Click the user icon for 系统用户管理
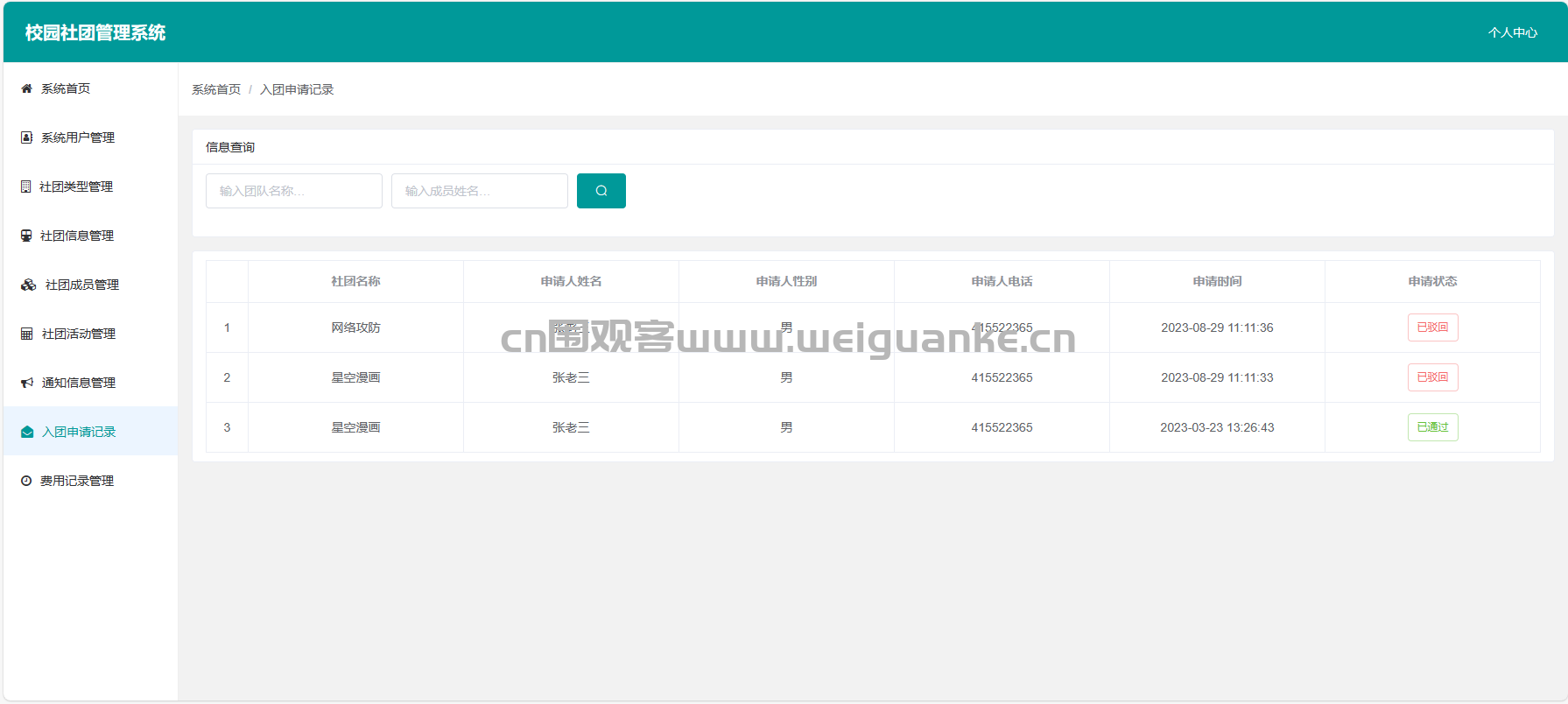Image resolution: width=1568 pixels, height=704 pixels. pyautogui.click(x=26, y=137)
